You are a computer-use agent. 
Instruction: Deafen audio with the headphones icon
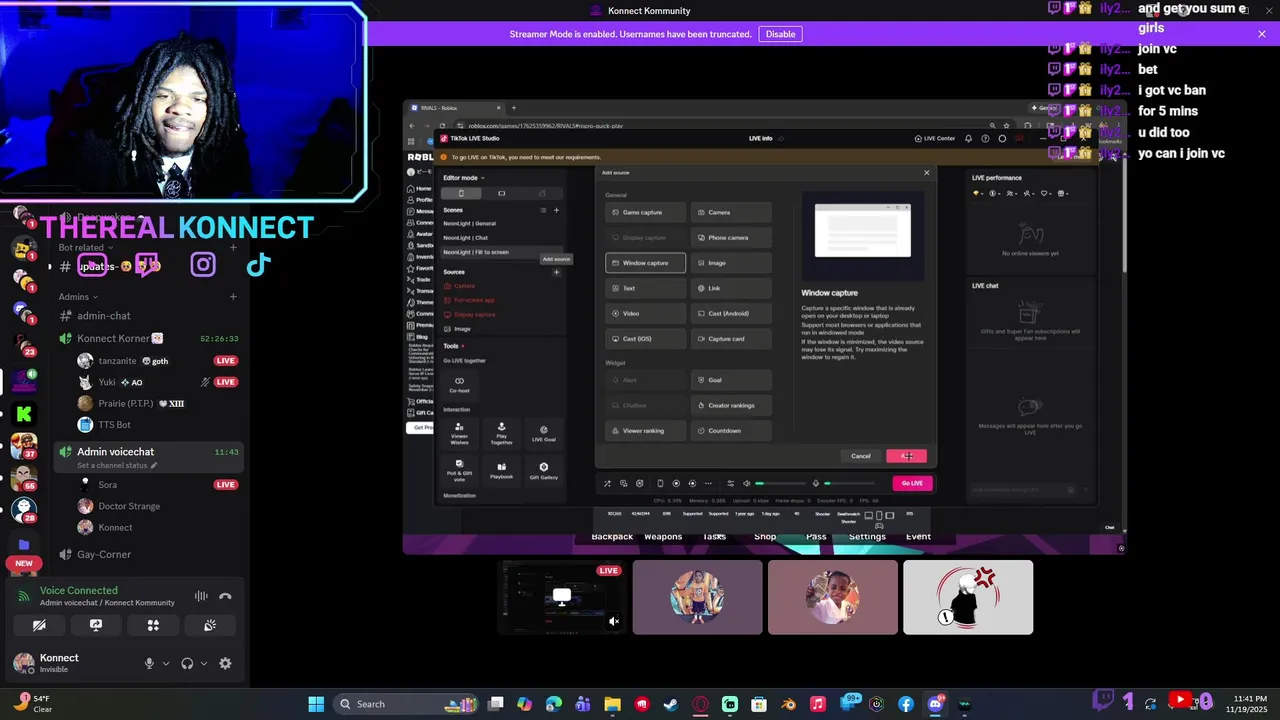click(187, 663)
